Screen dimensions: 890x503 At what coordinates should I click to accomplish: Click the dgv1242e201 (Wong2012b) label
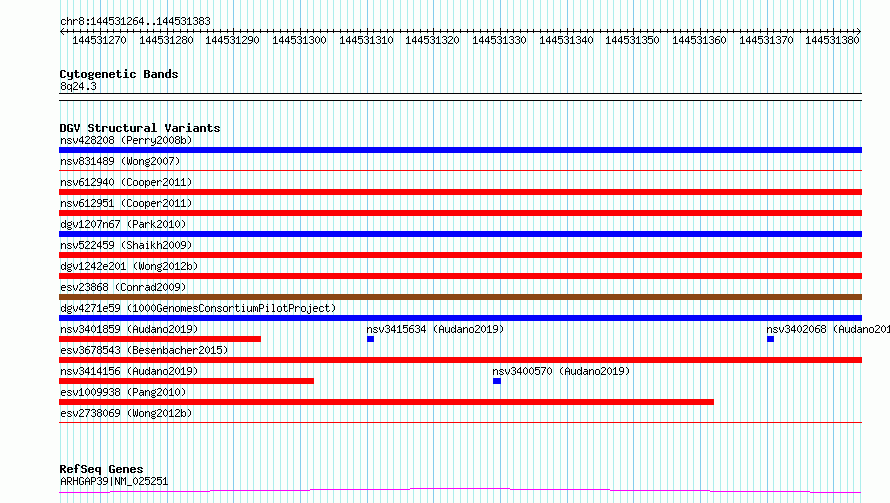pos(129,266)
